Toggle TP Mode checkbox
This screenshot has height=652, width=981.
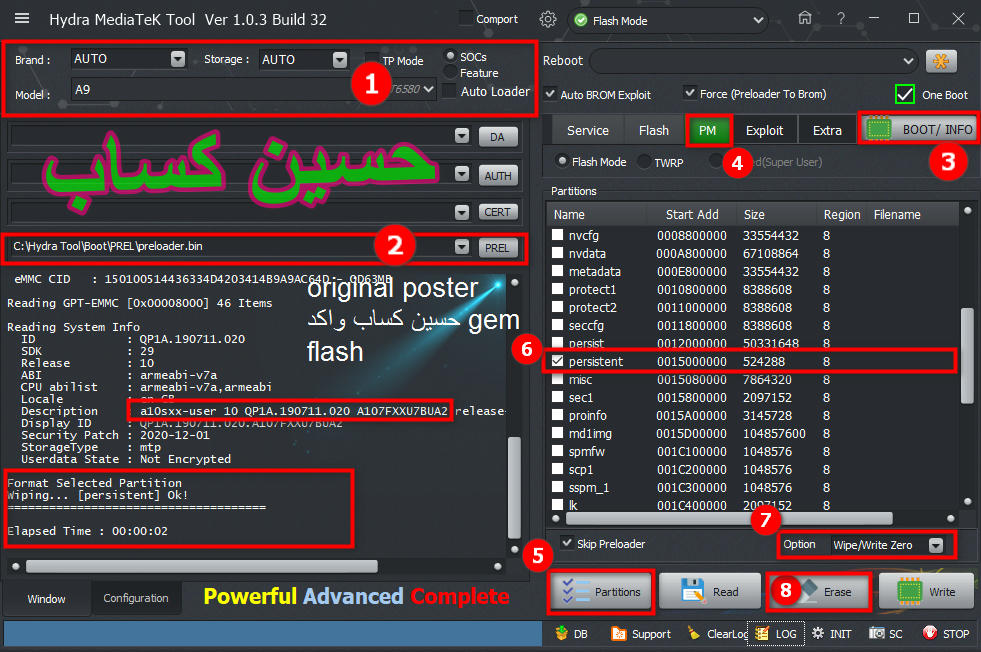372,59
